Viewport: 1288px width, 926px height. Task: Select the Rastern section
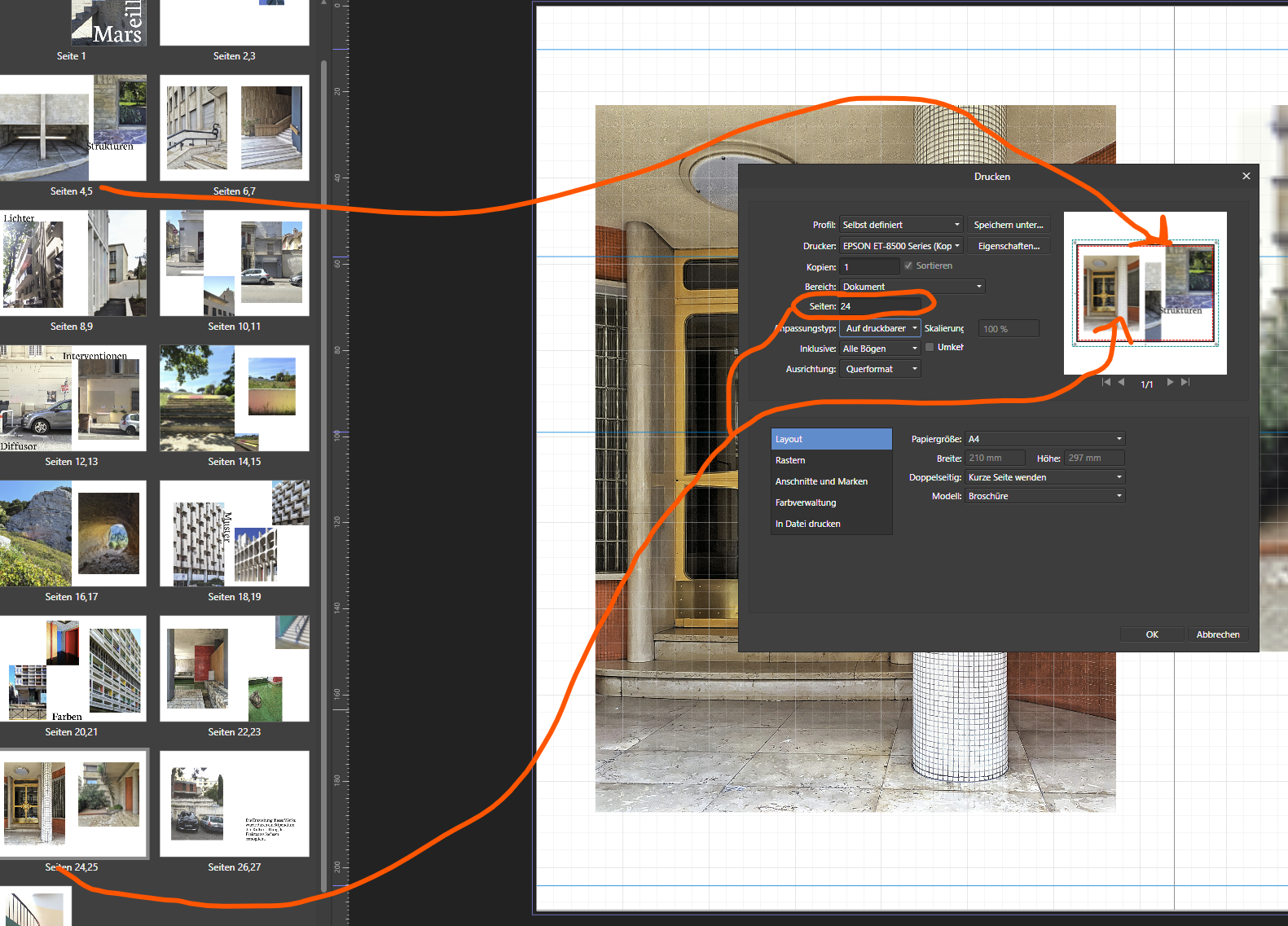point(832,460)
